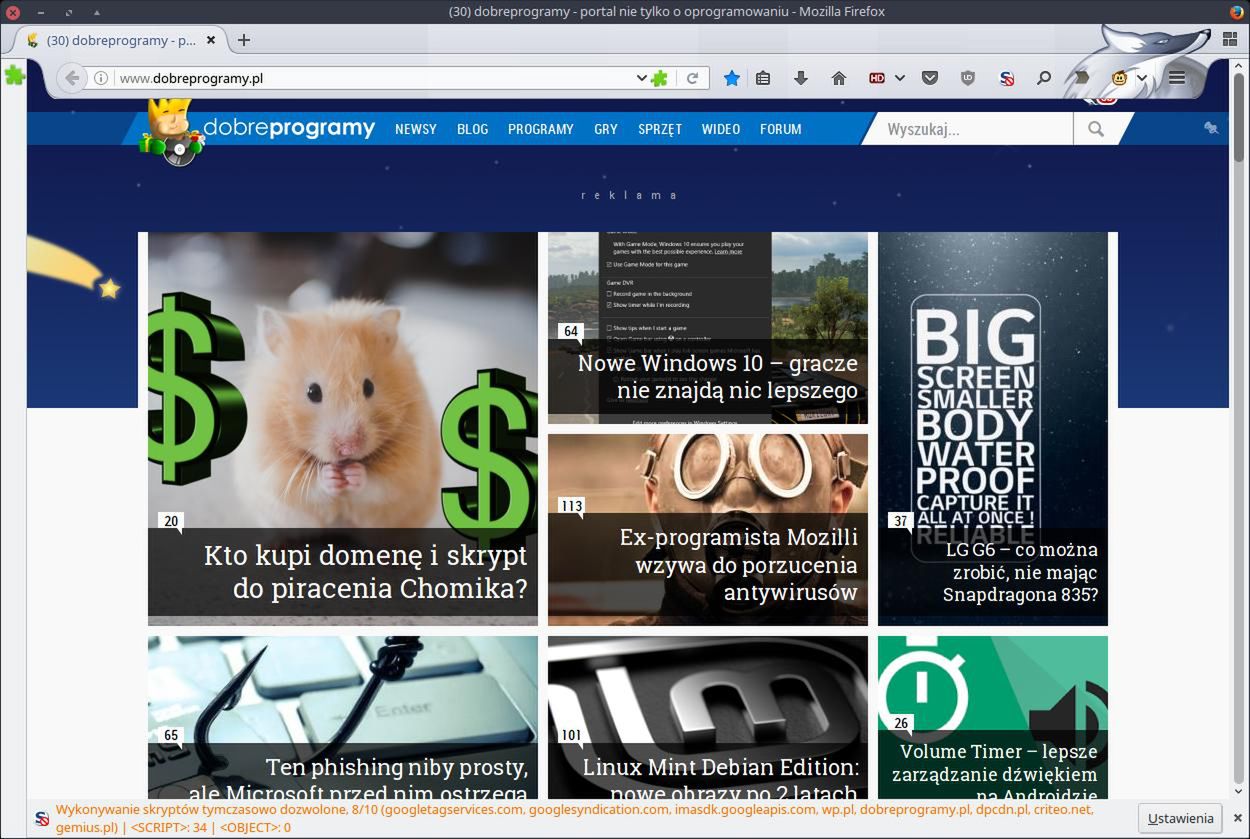The image size is (1250, 839).
Task: Click the 65 comments badge
Action: point(171,736)
